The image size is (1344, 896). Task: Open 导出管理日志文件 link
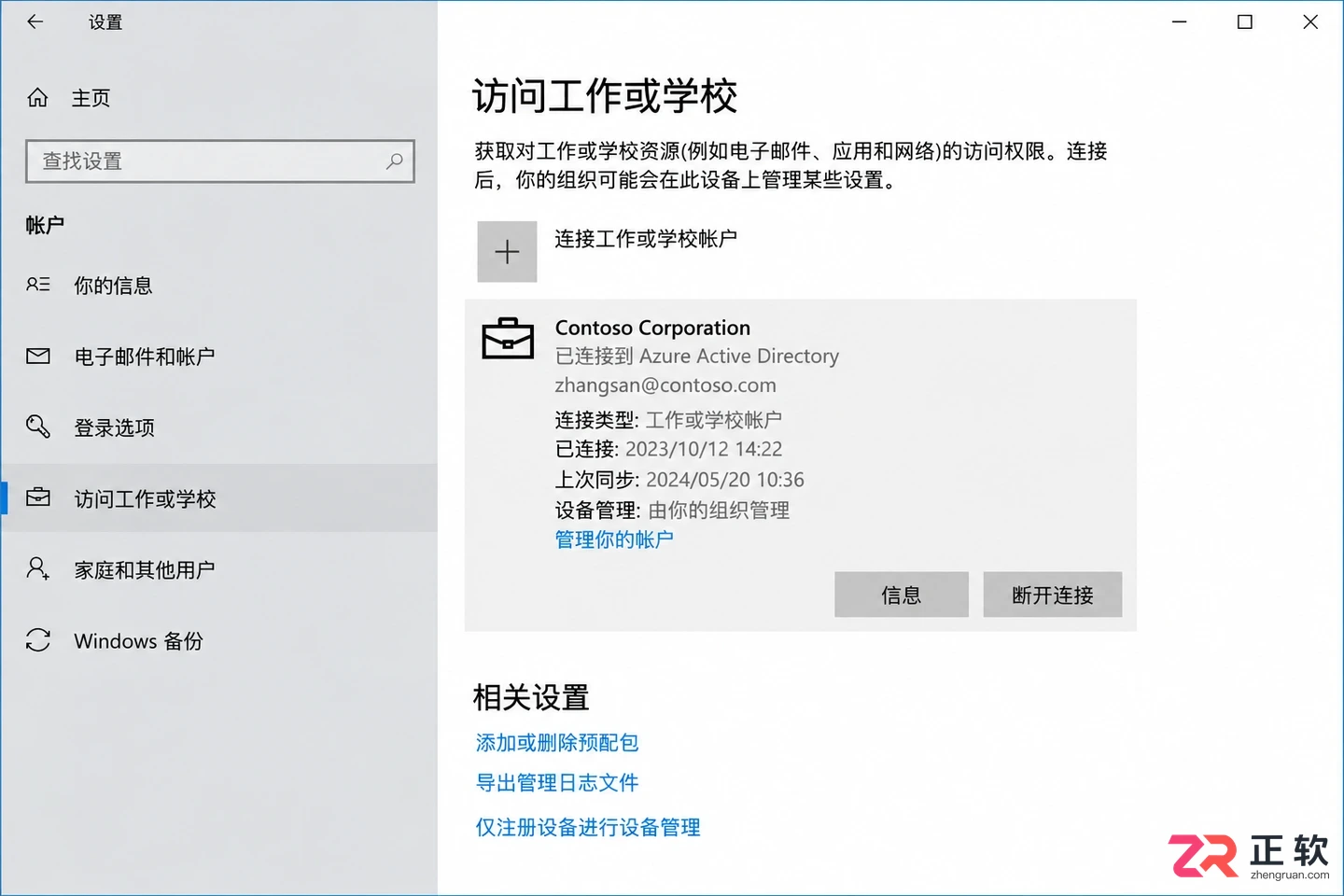(x=557, y=782)
